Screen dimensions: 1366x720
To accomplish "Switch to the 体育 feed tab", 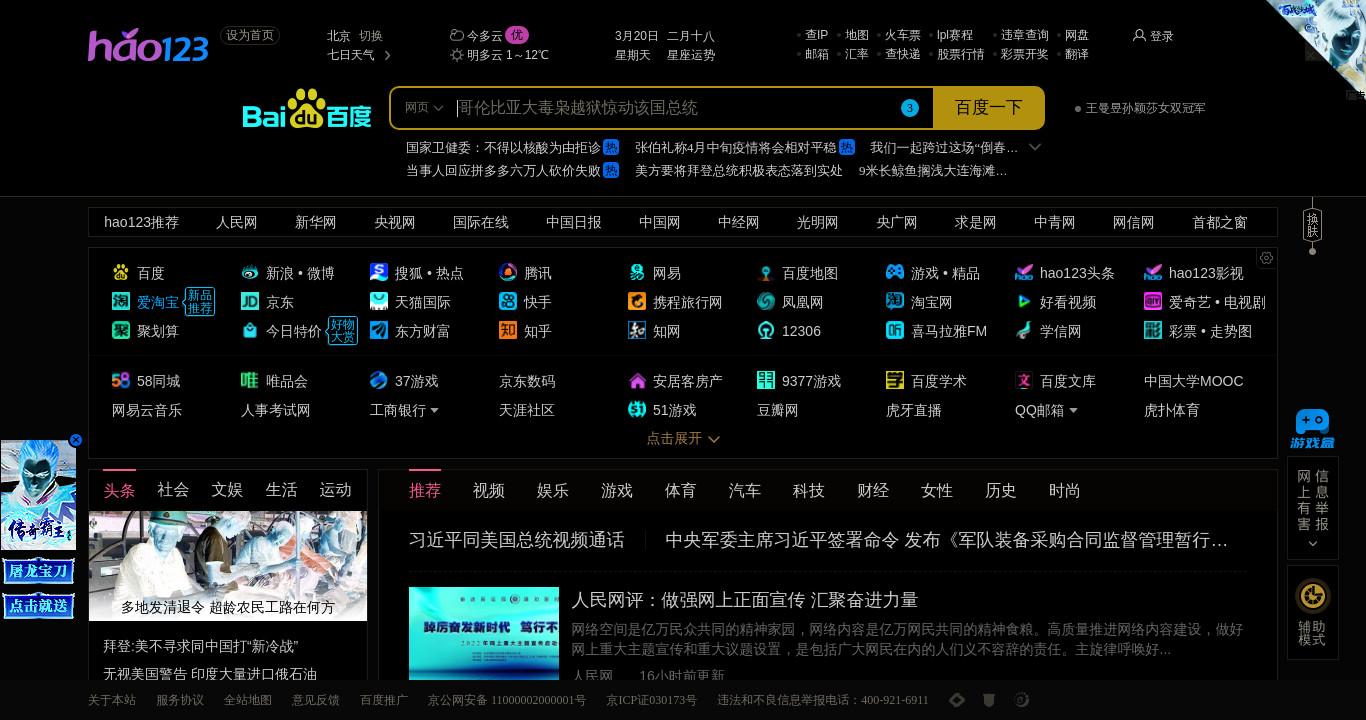I will pyautogui.click(x=680, y=490).
